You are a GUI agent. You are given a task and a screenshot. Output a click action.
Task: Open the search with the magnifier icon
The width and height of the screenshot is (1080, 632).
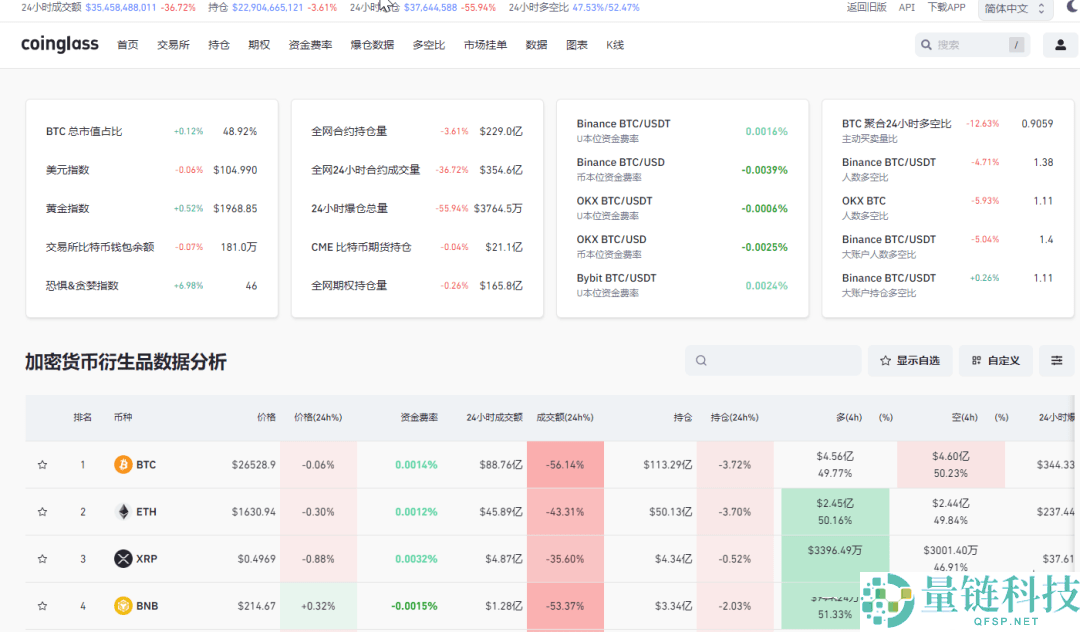pos(926,44)
